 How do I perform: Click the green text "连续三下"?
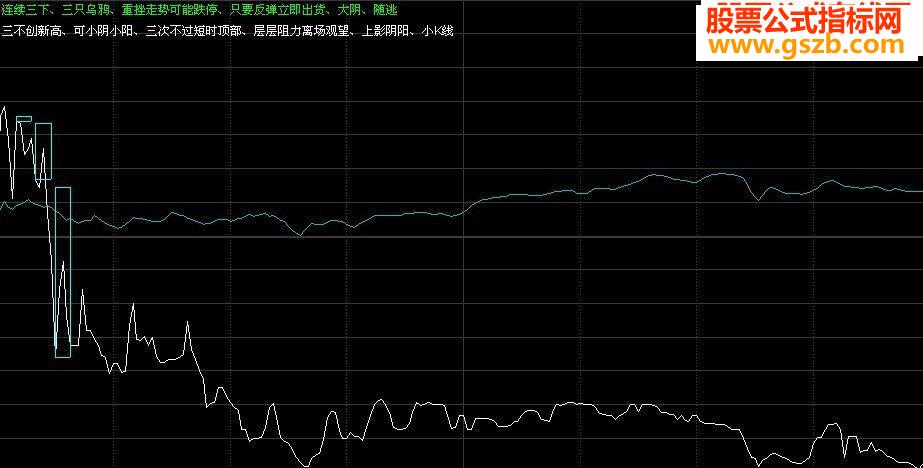pyautogui.click(x=26, y=10)
